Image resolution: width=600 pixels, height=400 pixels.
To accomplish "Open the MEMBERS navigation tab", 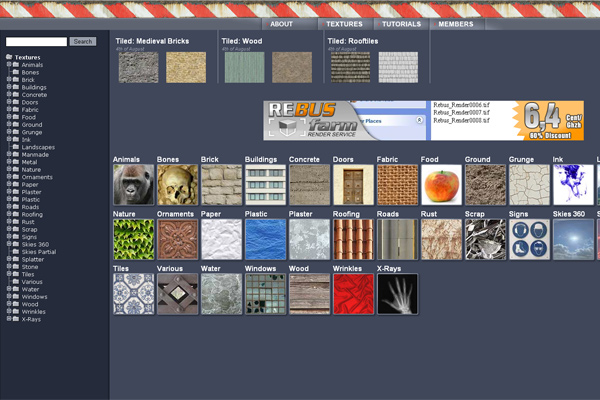I will [456, 24].
